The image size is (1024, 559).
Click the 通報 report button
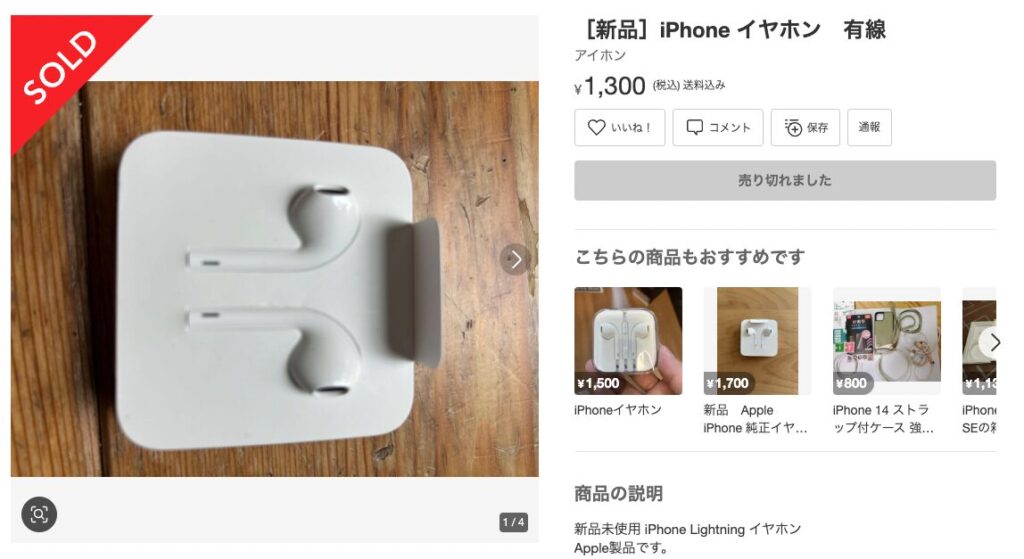(x=869, y=127)
